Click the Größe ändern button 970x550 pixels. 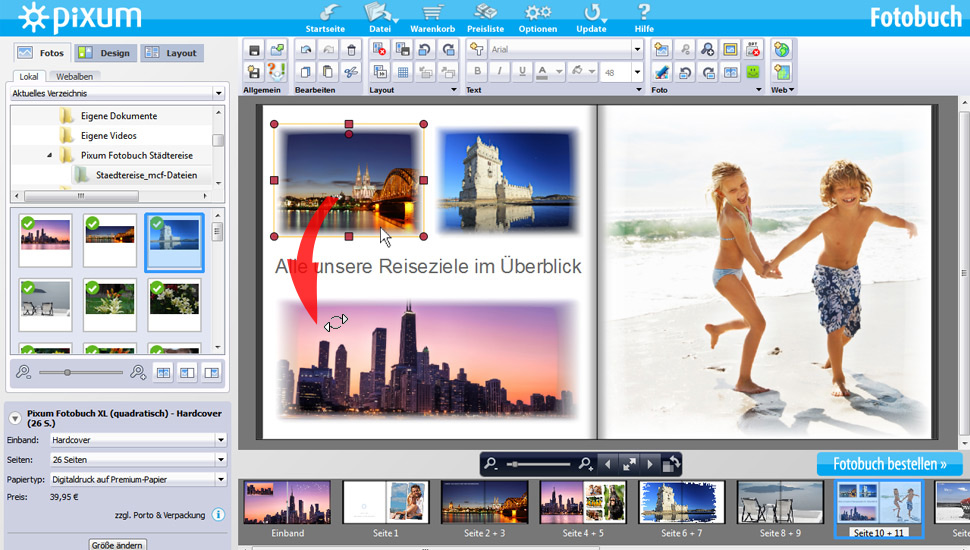coord(118,544)
